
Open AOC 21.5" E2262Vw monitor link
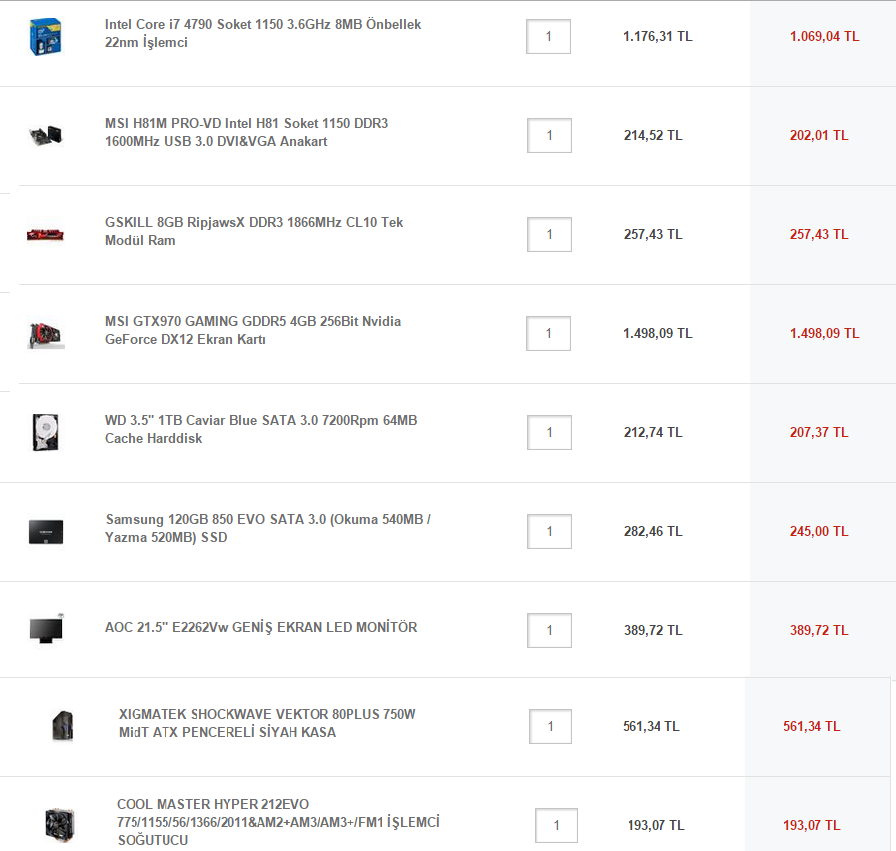261,627
